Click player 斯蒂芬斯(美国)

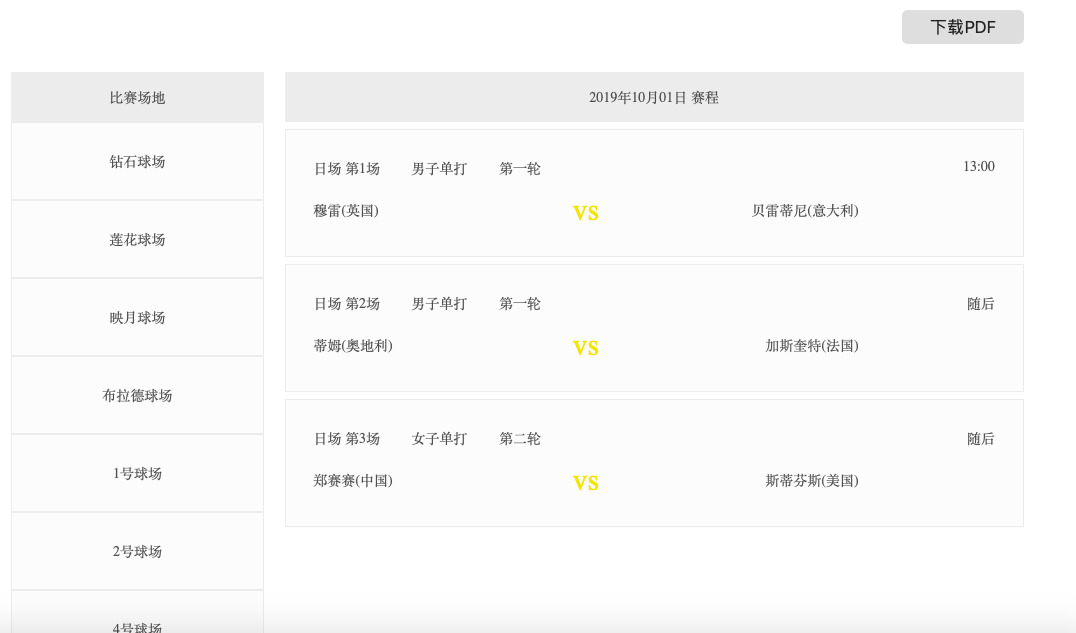point(812,481)
